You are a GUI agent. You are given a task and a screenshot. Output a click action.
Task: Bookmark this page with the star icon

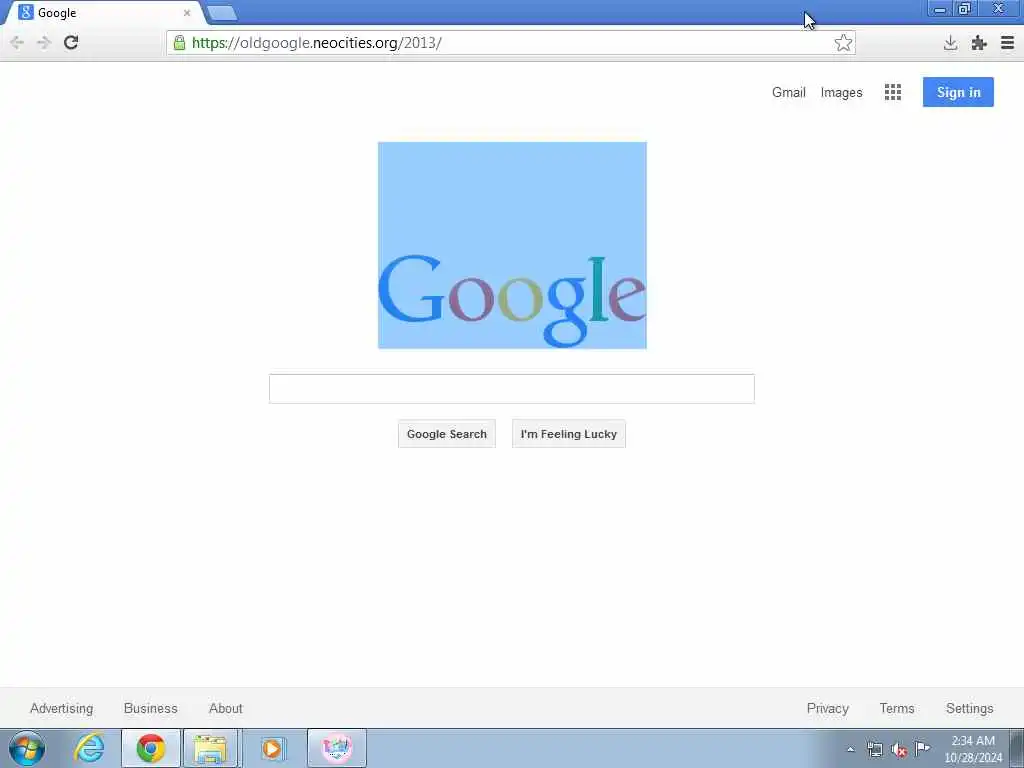[x=843, y=42]
